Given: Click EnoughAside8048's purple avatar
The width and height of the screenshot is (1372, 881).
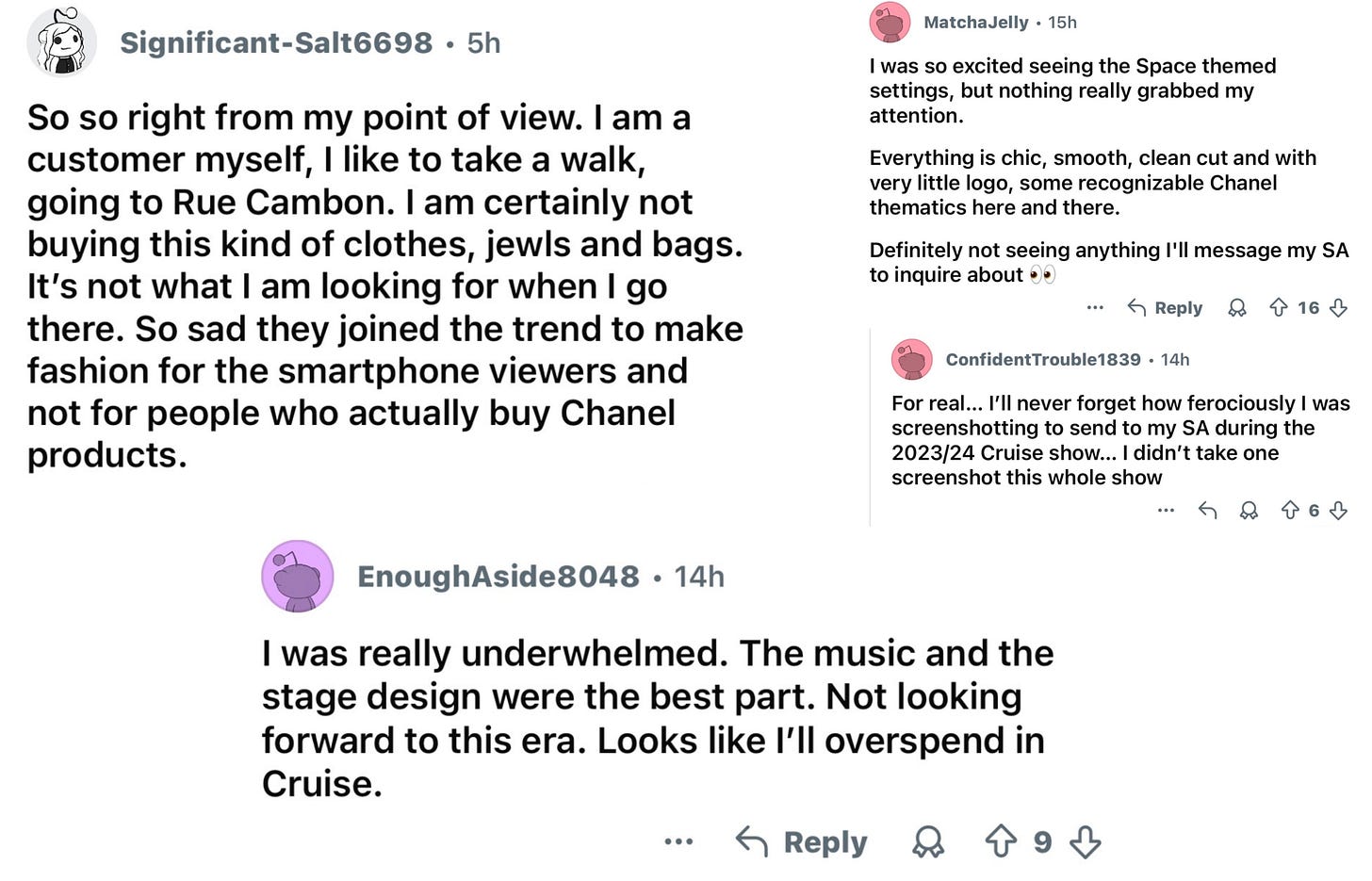Looking at the screenshot, I should pyautogui.click(x=297, y=576).
